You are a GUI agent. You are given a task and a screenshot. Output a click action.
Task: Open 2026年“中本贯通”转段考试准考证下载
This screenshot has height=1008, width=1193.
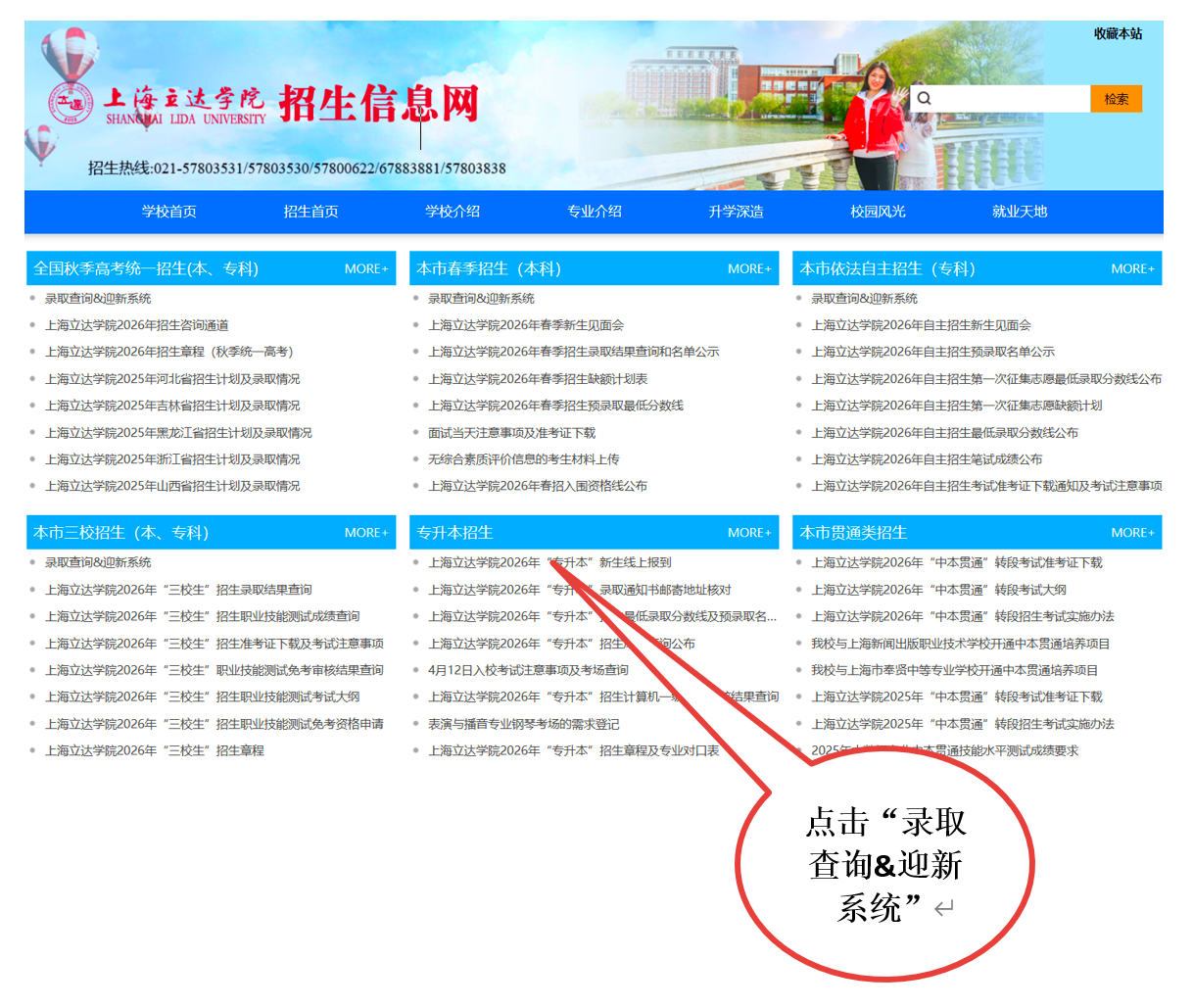(957, 562)
